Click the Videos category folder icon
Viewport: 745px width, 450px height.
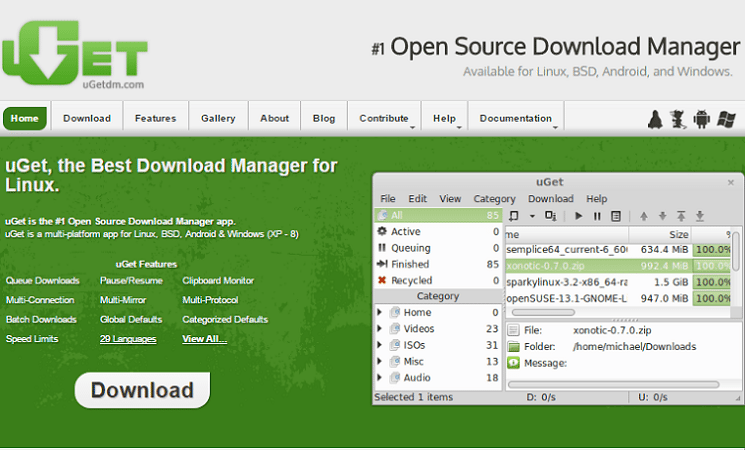pos(395,328)
